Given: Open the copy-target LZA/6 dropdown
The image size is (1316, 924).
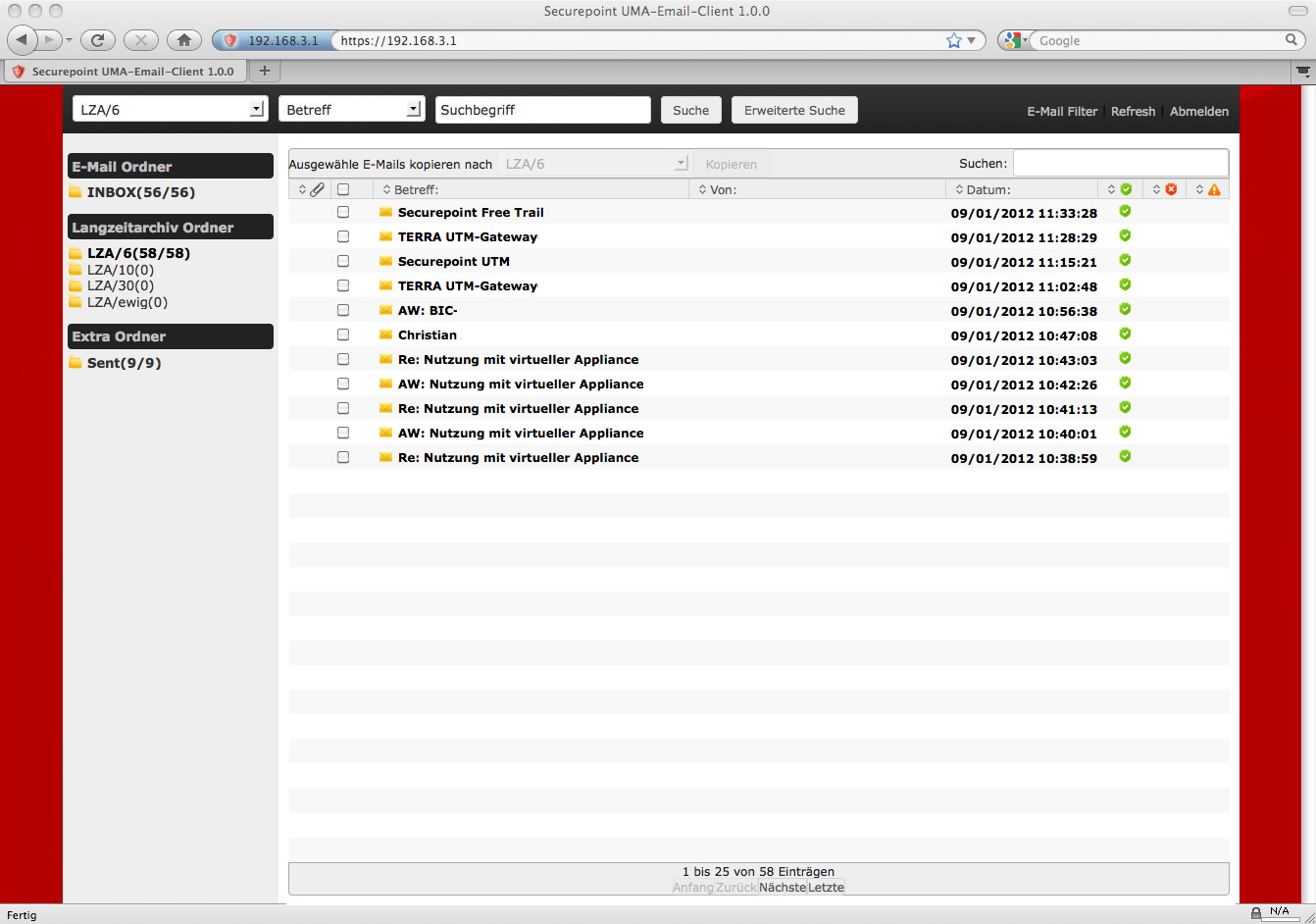Looking at the screenshot, I should click(x=593, y=164).
